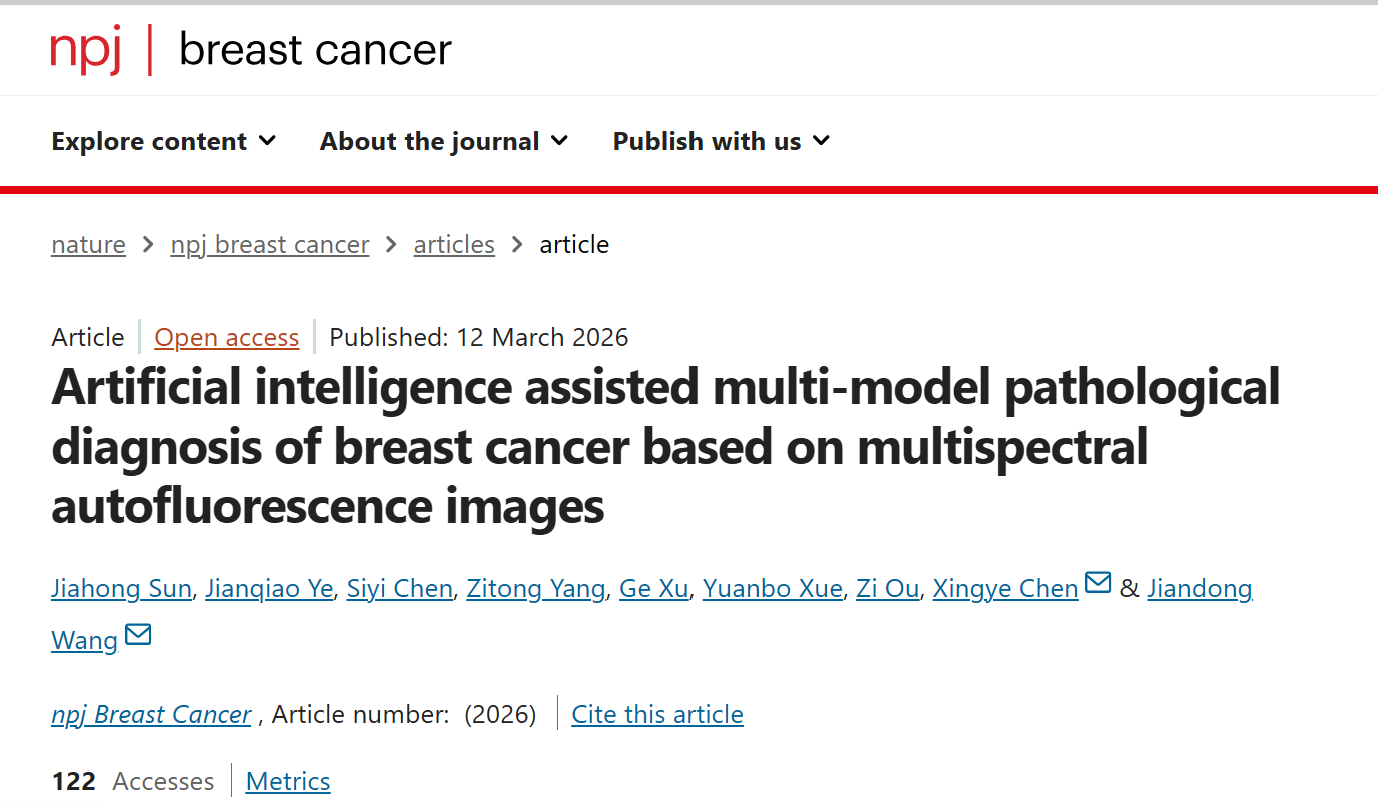Open the Open access link

tap(227, 338)
